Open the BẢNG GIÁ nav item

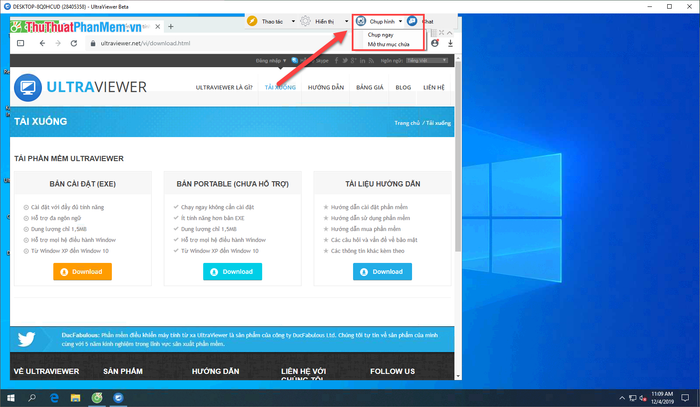(x=370, y=87)
